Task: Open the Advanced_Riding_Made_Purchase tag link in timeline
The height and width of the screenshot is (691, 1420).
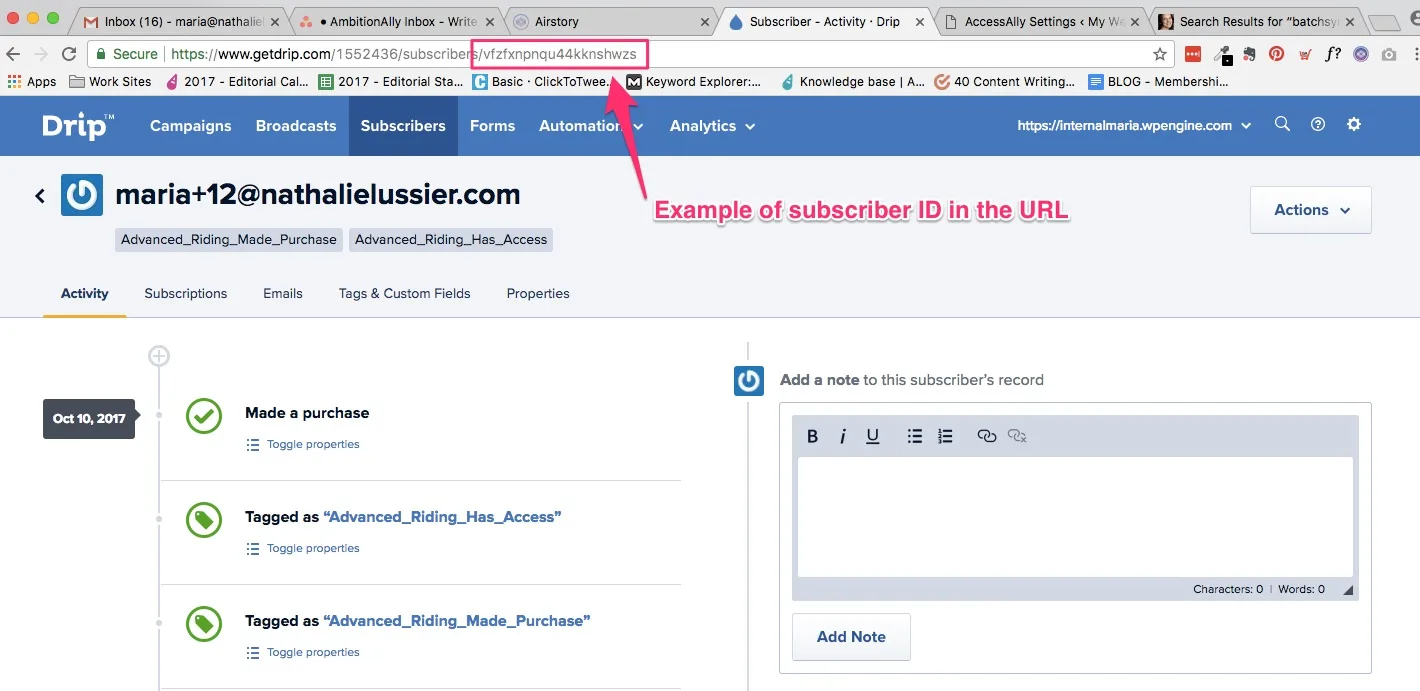Action: 457,621
